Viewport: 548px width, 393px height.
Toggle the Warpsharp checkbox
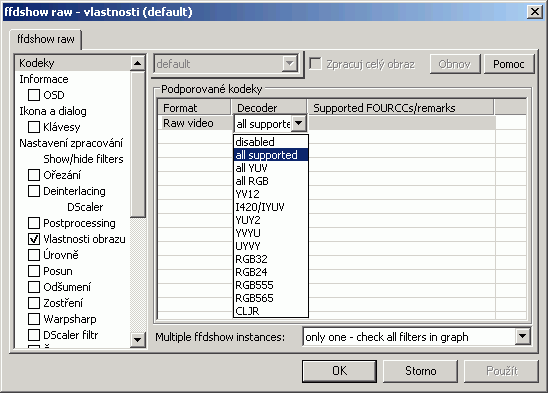click(x=34, y=319)
